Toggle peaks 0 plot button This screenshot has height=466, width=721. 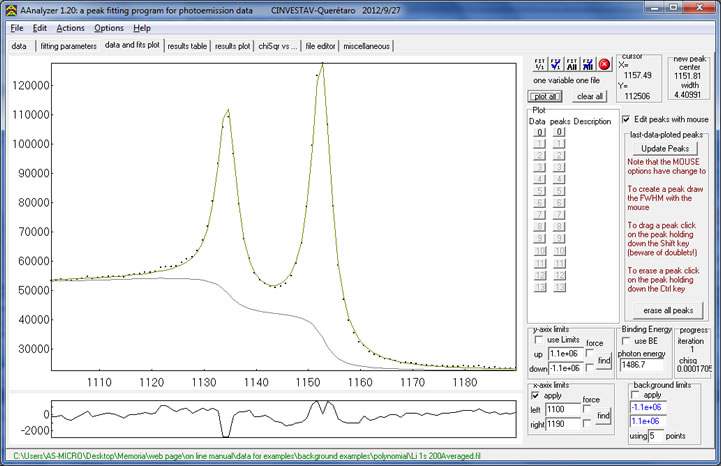point(560,132)
